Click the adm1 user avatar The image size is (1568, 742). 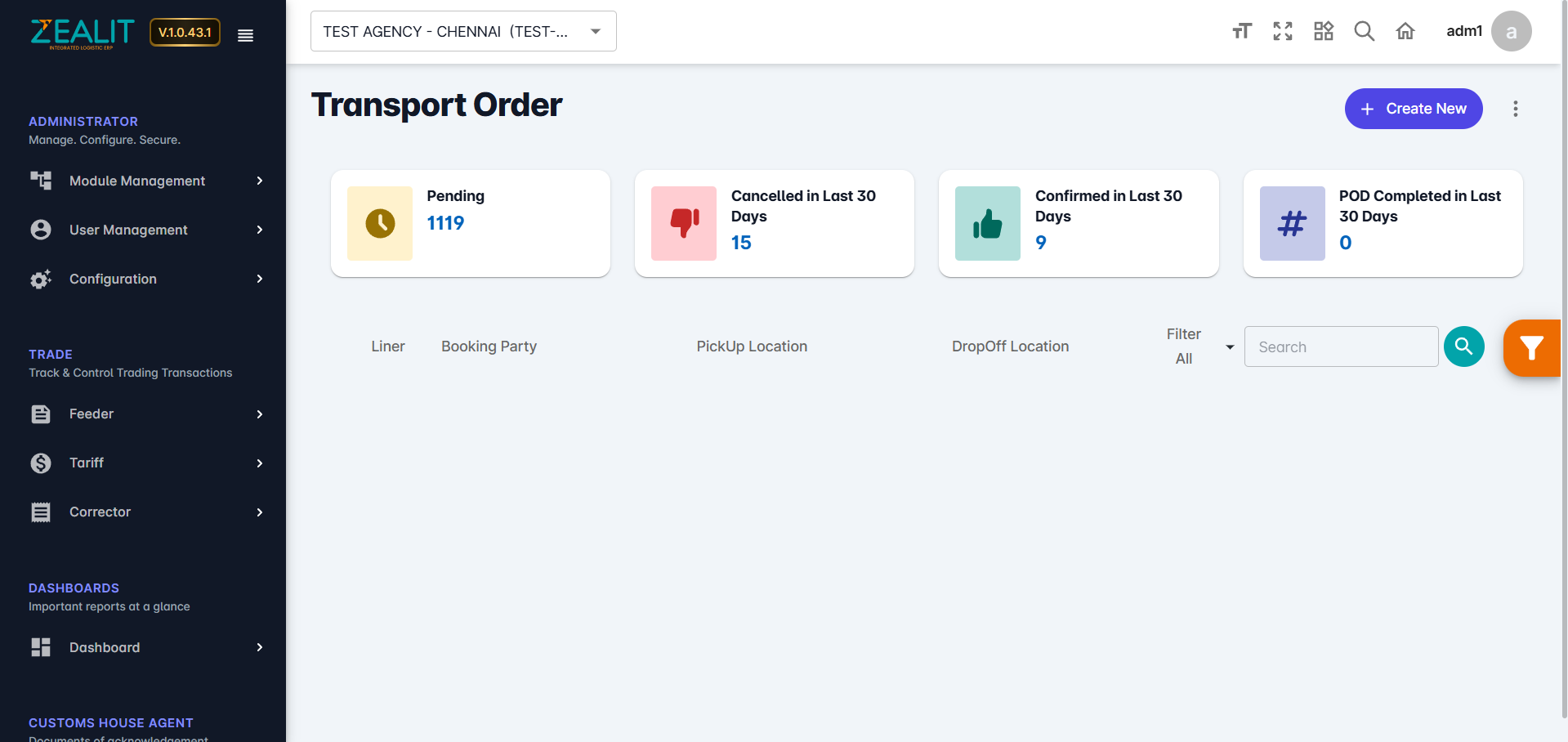1511,31
